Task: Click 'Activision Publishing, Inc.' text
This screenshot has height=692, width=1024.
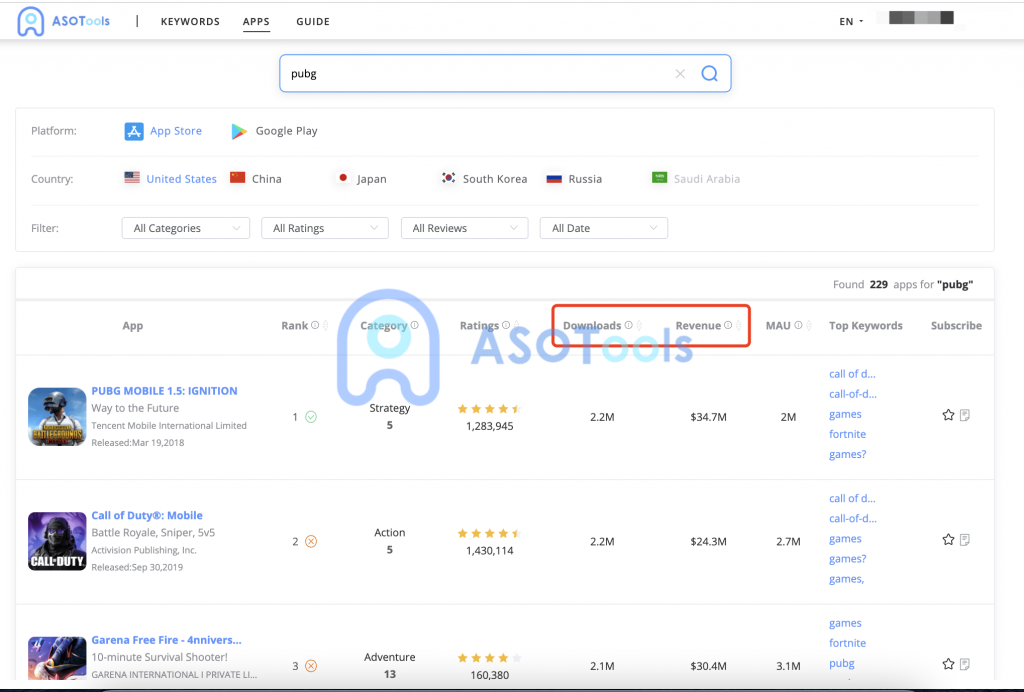Action: (144, 550)
